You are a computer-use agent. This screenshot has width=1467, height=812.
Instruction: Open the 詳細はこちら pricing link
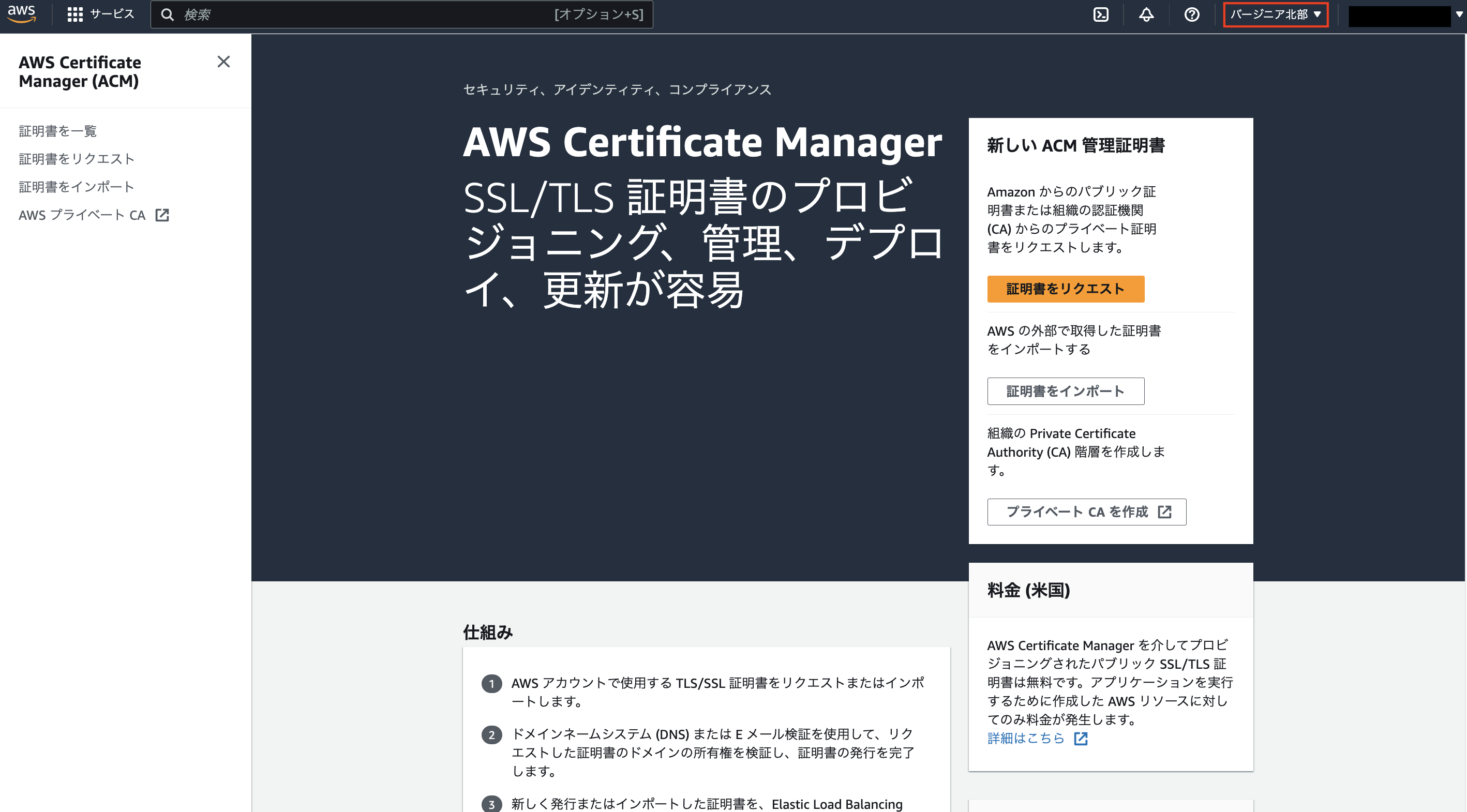click(1025, 739)
